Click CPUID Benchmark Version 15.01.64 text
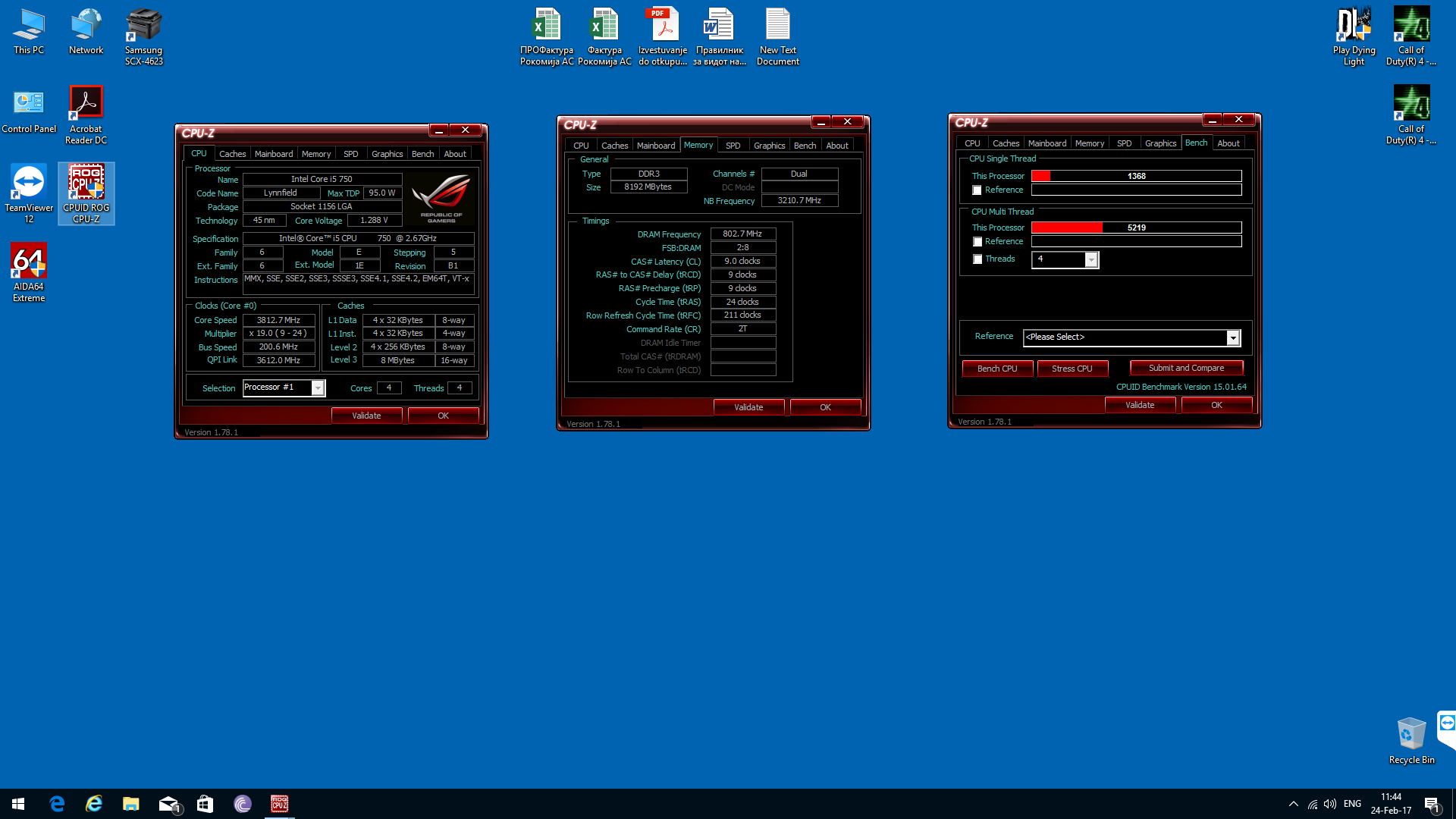1456x819 pixels. [1181, 387]
